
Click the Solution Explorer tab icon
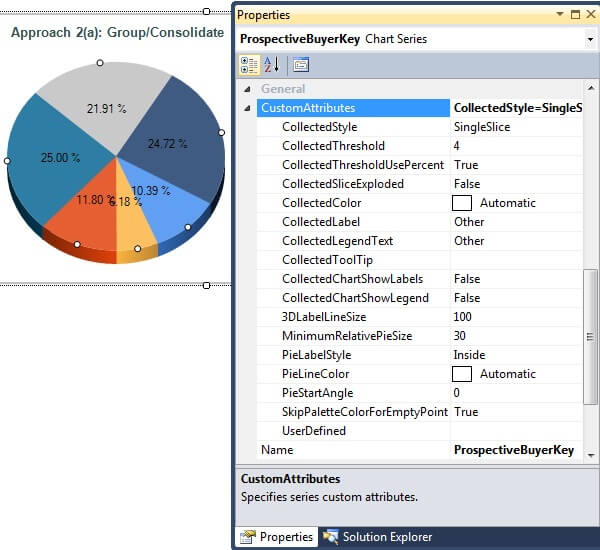coord(329,537)
